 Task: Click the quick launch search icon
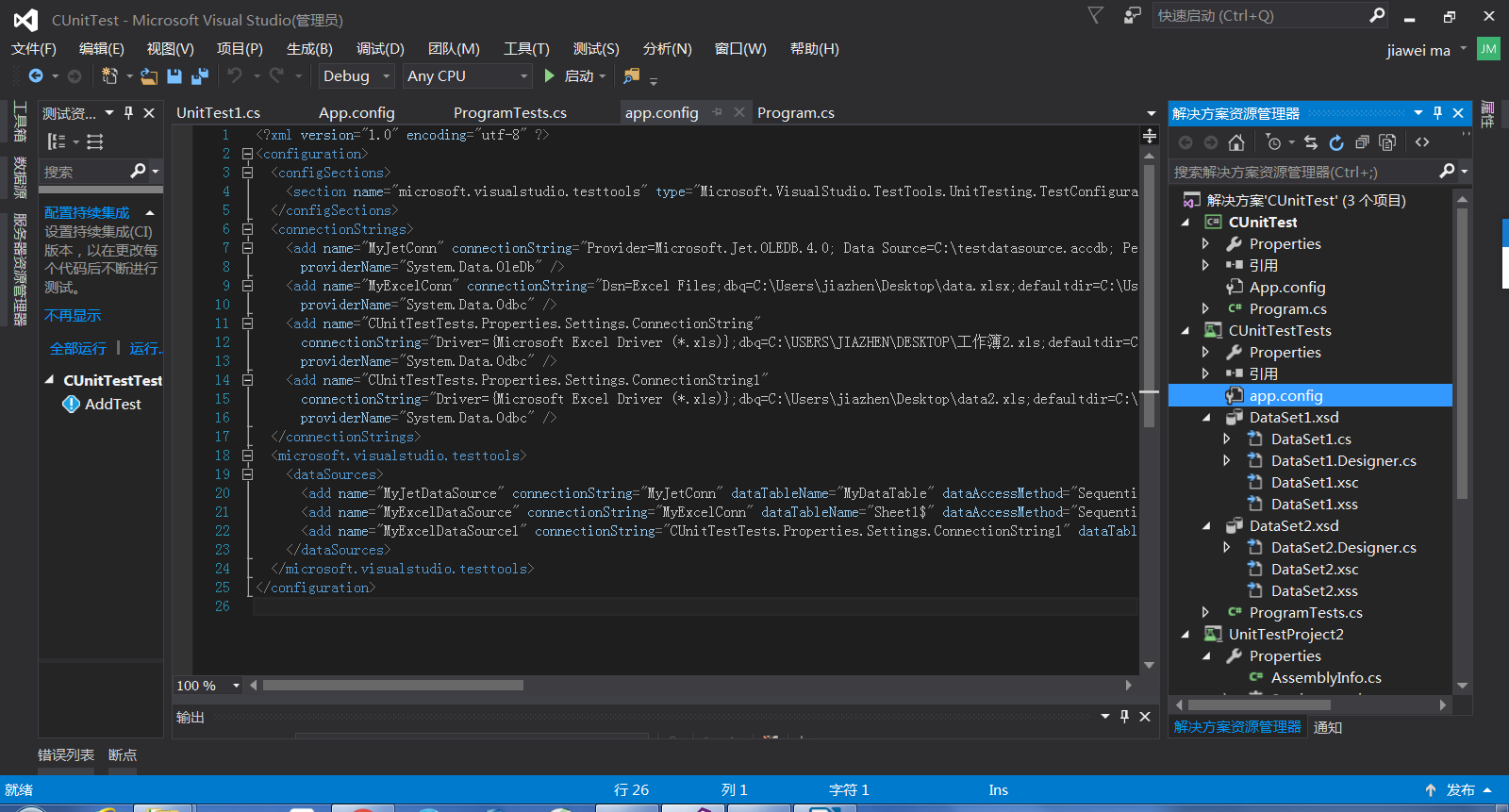point(1377,15)
